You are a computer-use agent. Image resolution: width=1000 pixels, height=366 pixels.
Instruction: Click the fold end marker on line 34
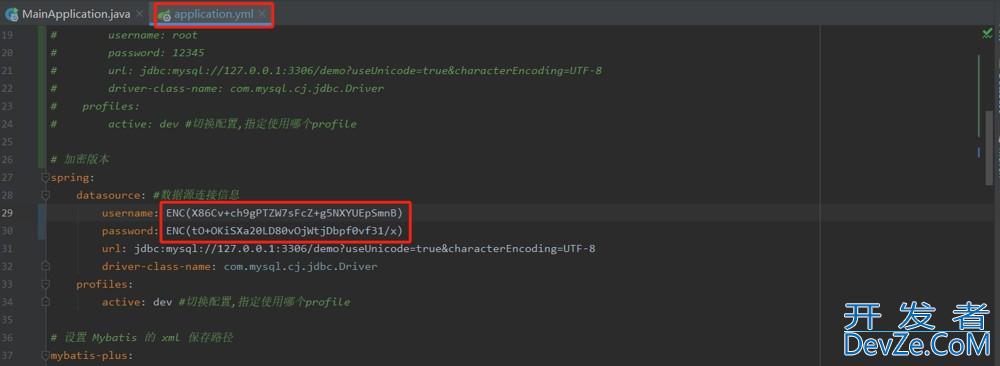45,302
